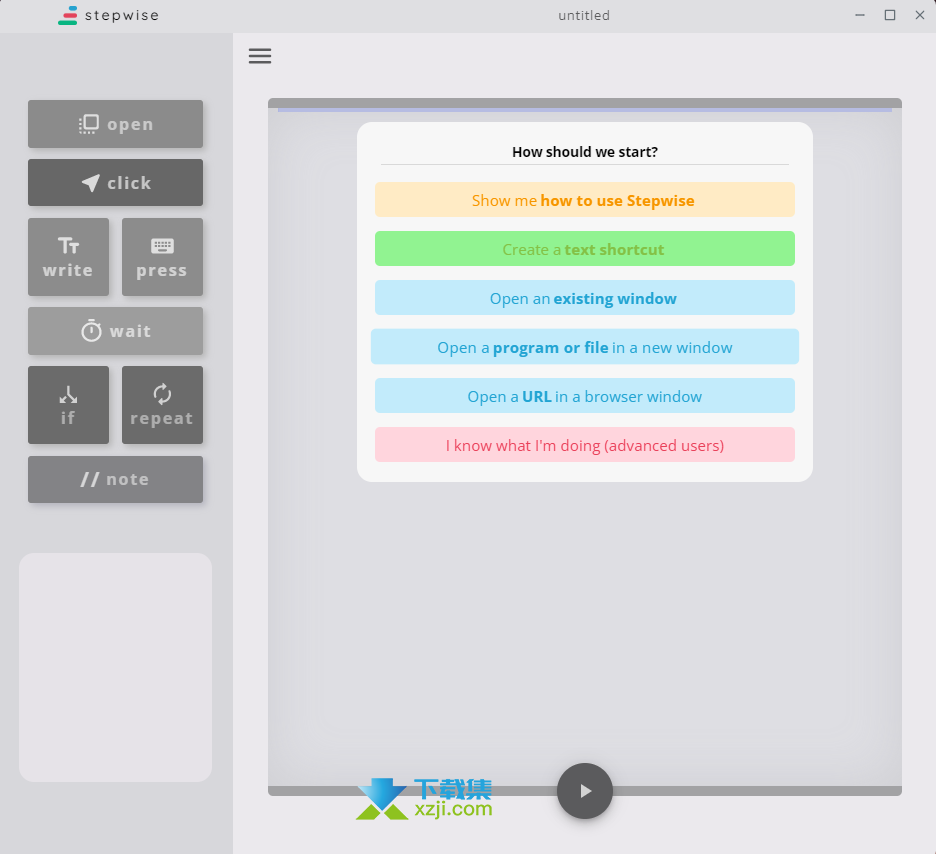Viewport: 936px width, 854px height.
Task: Add a press keyboard step
Action: [x=162, y=257]
